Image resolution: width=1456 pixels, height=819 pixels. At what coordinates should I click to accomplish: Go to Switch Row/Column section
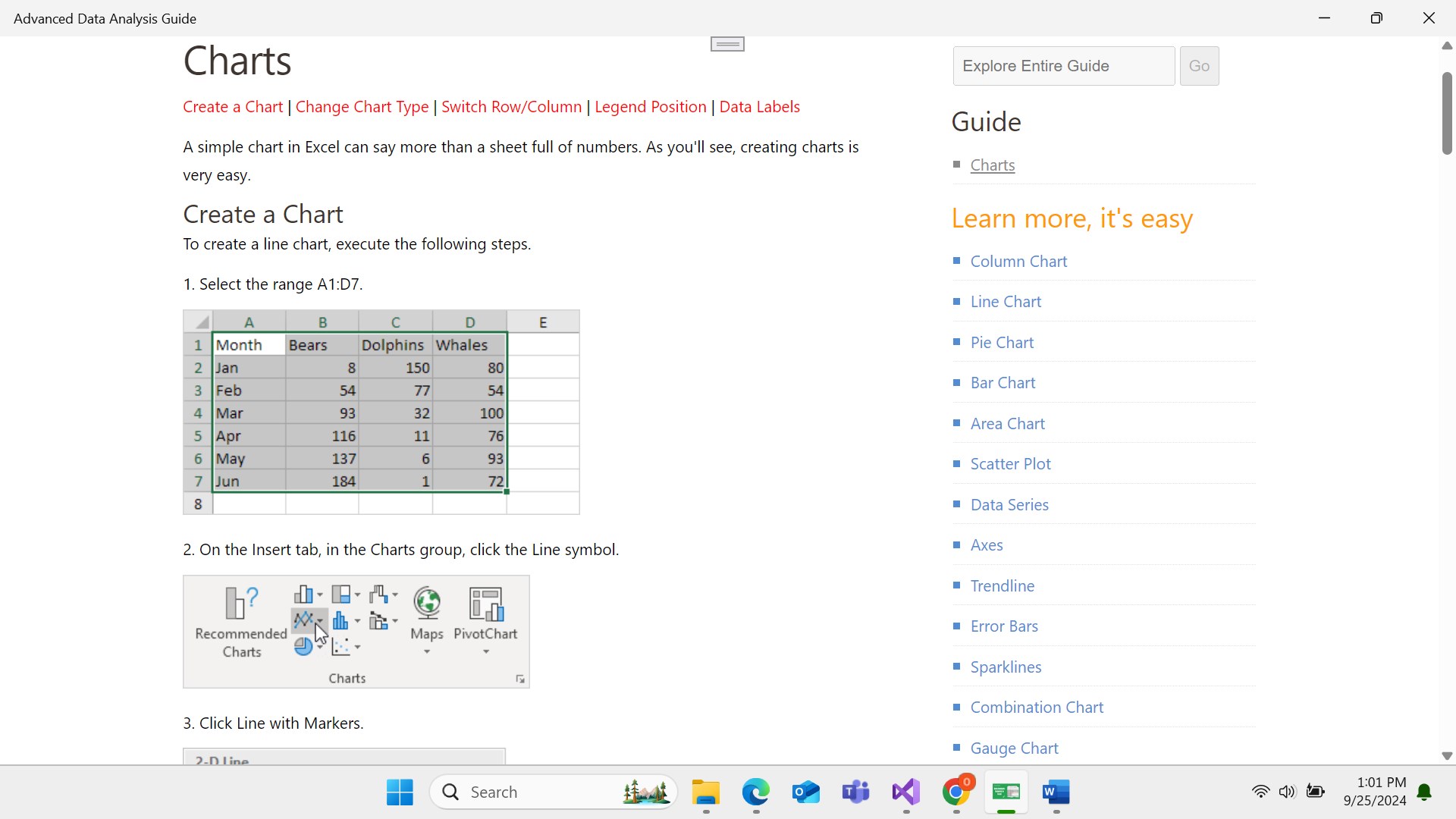pos(511,107)
